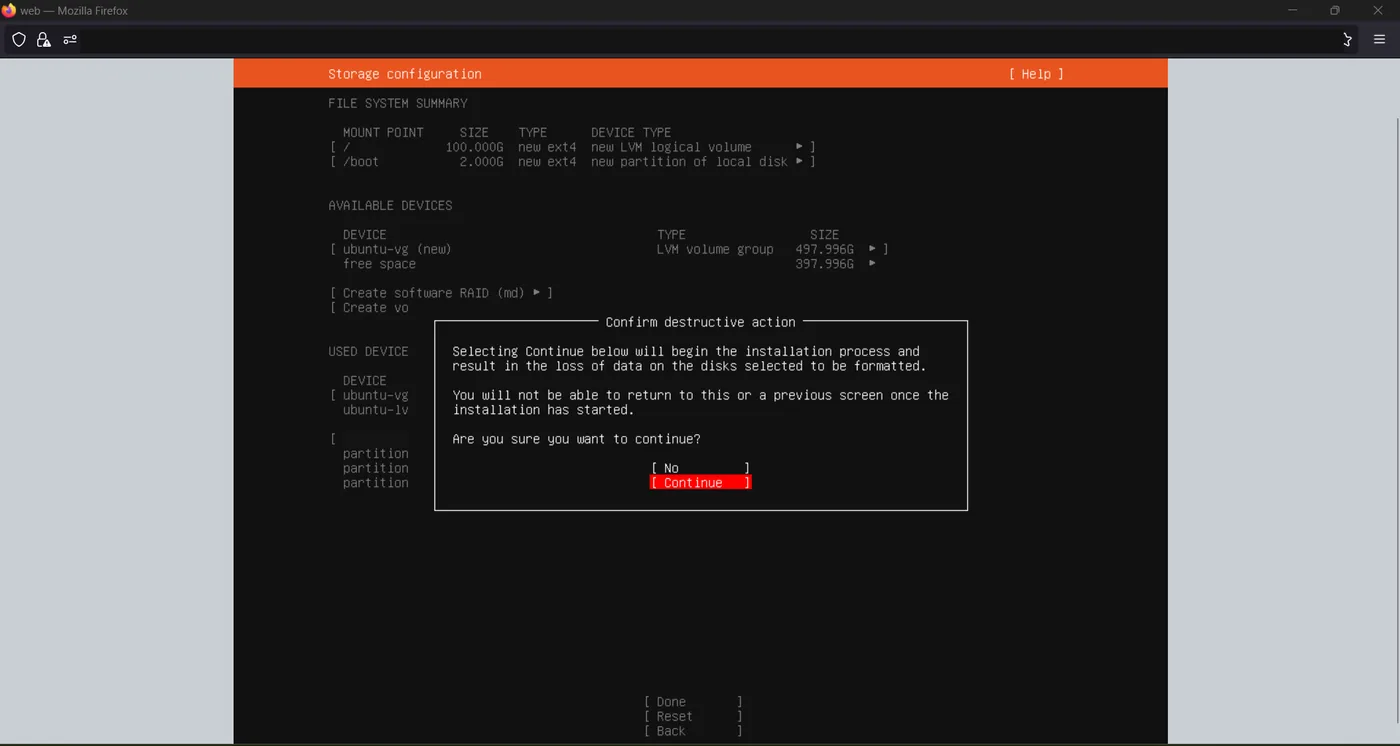
Task: Close the Firefox window
Action: [x=1378, y=10]
